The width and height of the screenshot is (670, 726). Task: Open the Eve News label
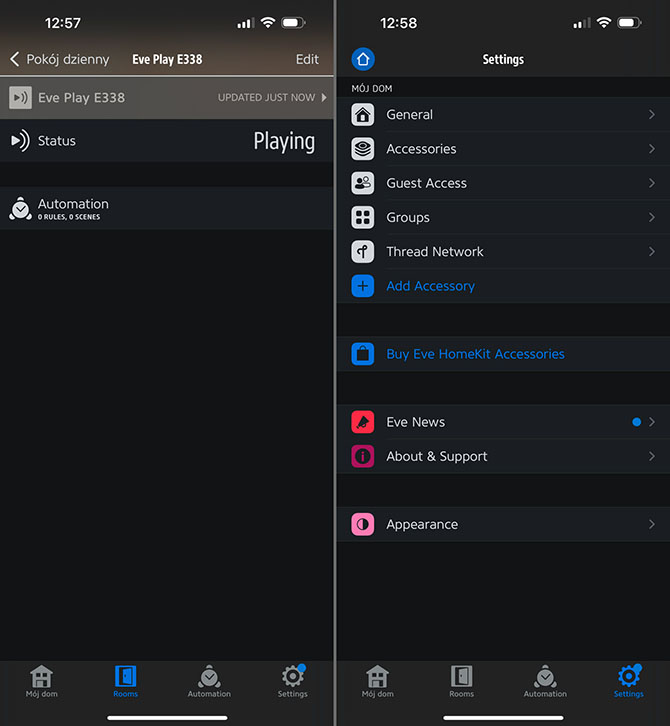pos(416,422)
